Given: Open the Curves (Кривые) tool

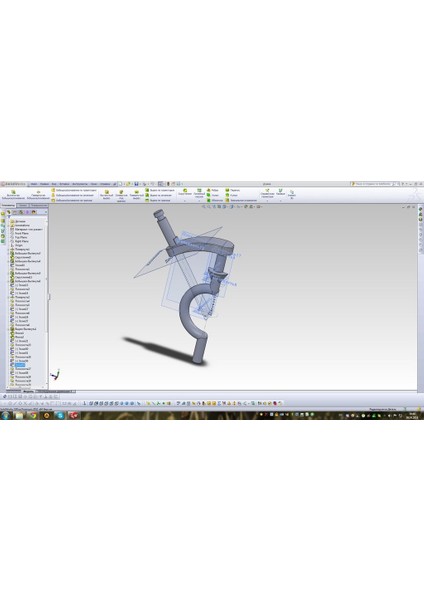Looking at the screenshot, I should pos(280,192).
